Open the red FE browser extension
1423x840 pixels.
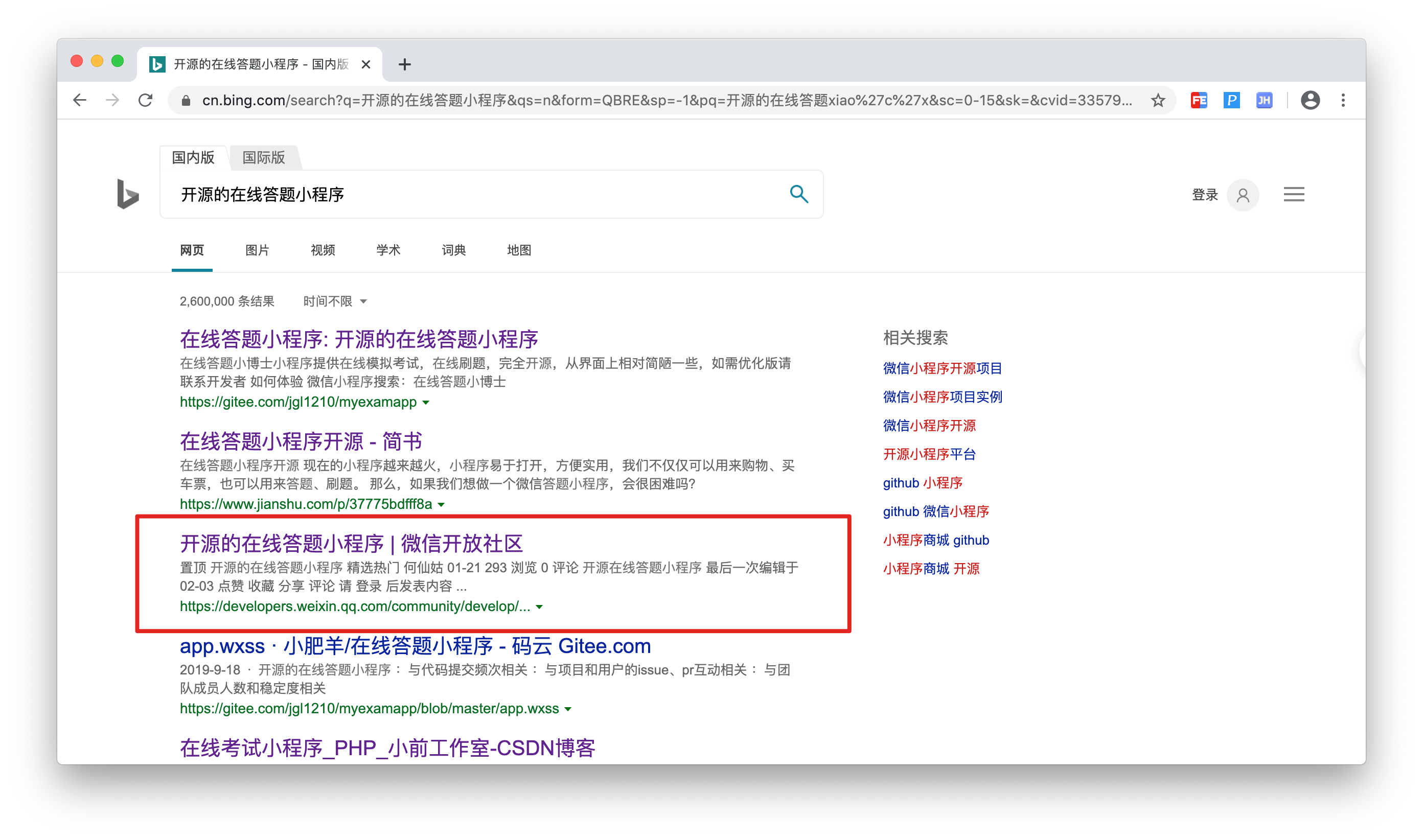[1199, 100]
